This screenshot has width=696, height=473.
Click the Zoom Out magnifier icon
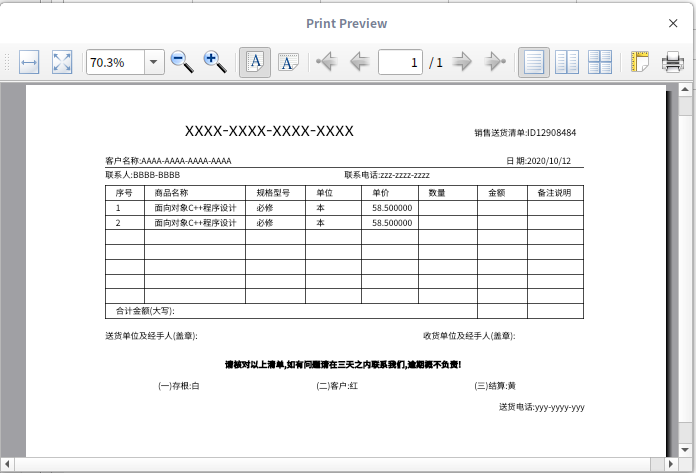tap(182, 62)
